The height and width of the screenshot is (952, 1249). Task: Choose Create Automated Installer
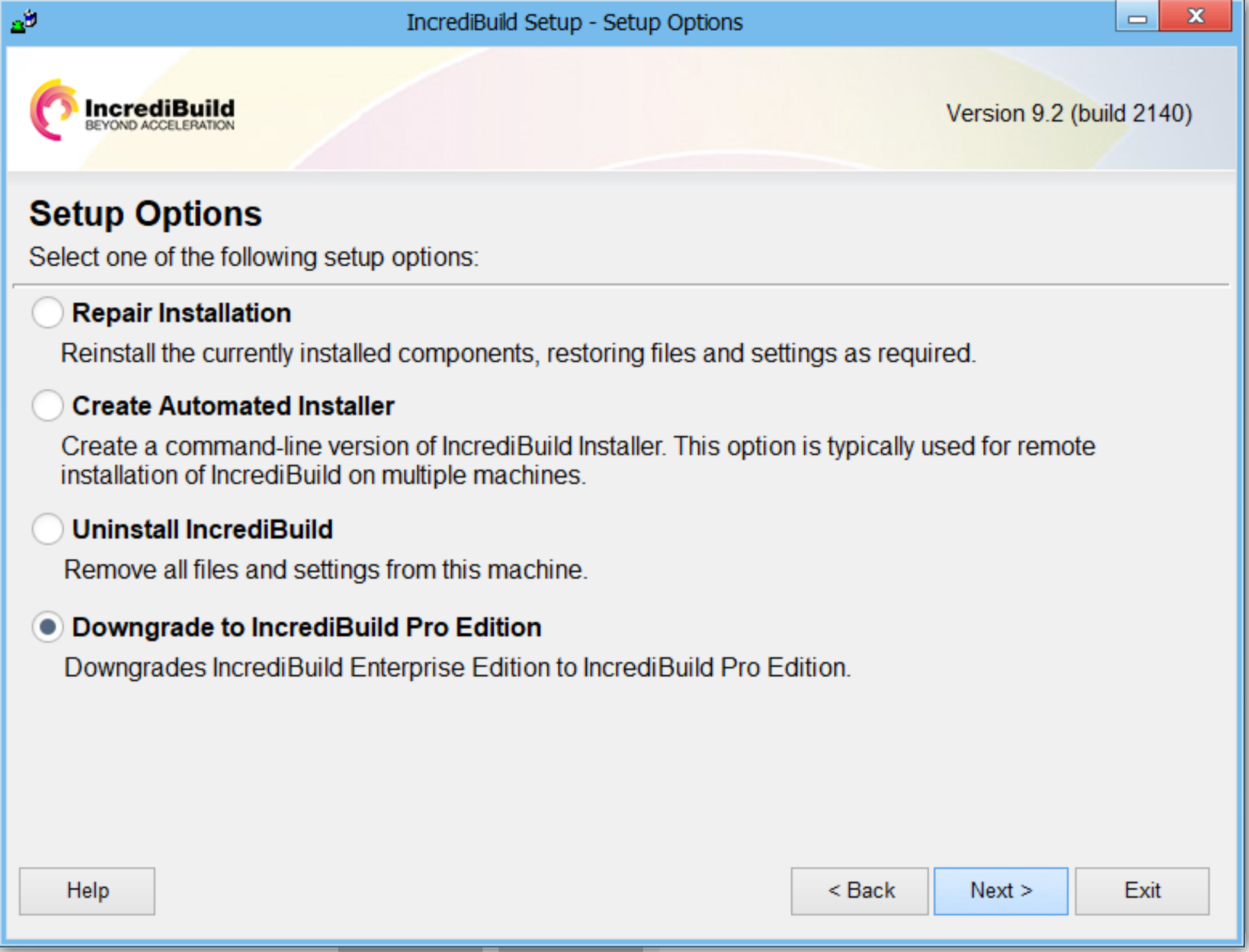47,405
